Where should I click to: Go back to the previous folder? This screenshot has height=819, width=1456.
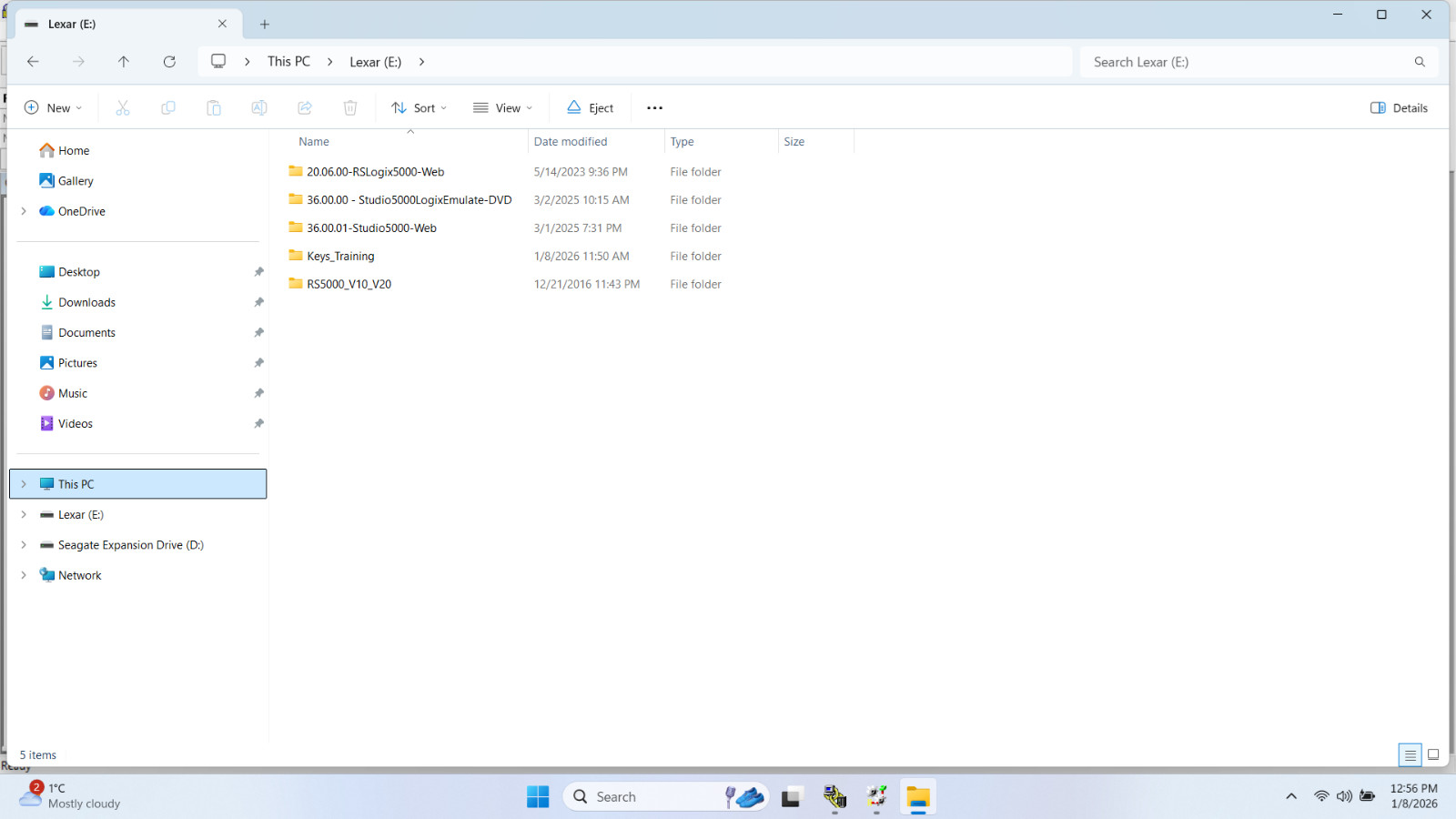(x=33, y=62)
